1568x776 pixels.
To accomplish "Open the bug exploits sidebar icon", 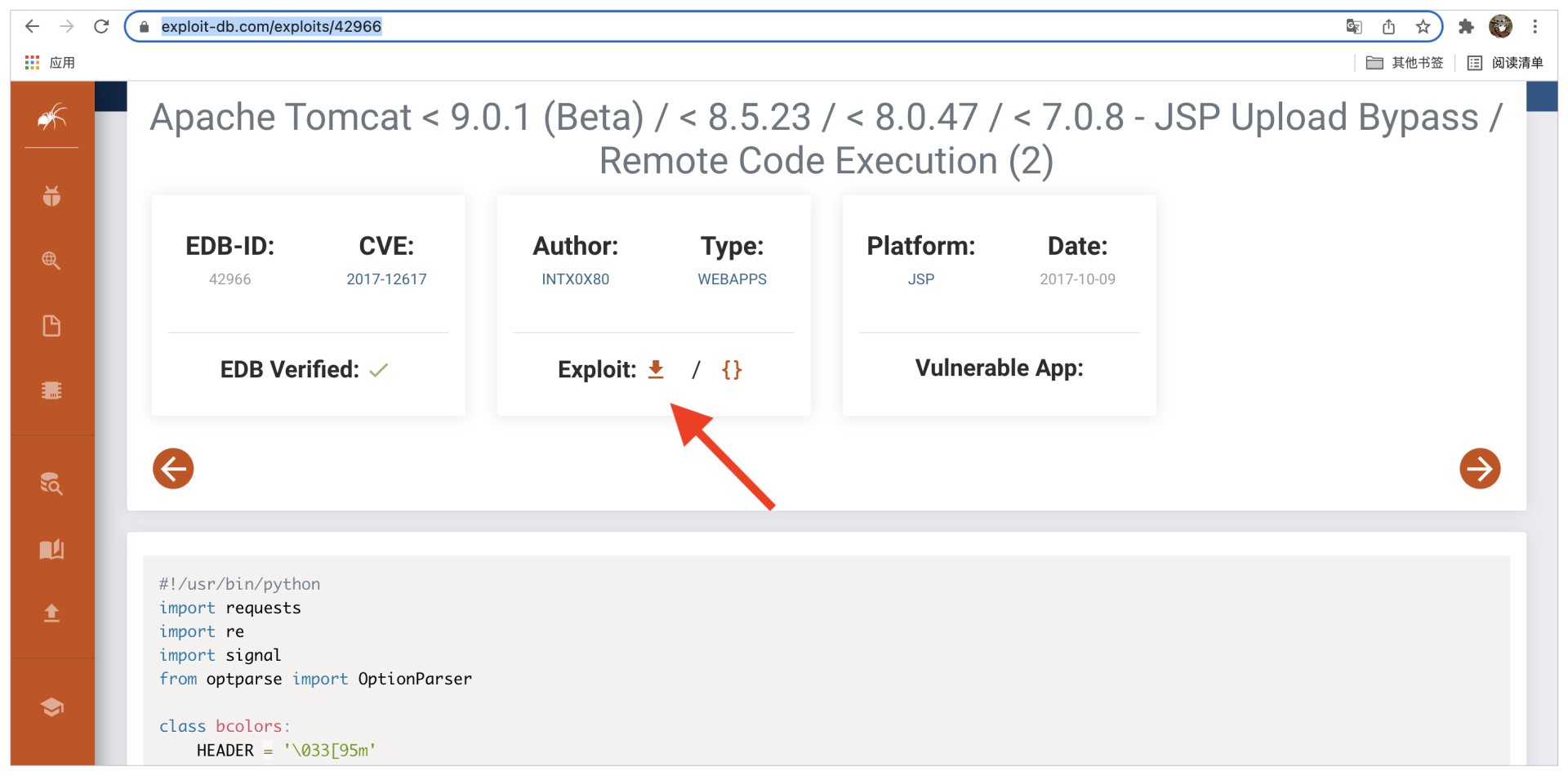I will 51,196.
